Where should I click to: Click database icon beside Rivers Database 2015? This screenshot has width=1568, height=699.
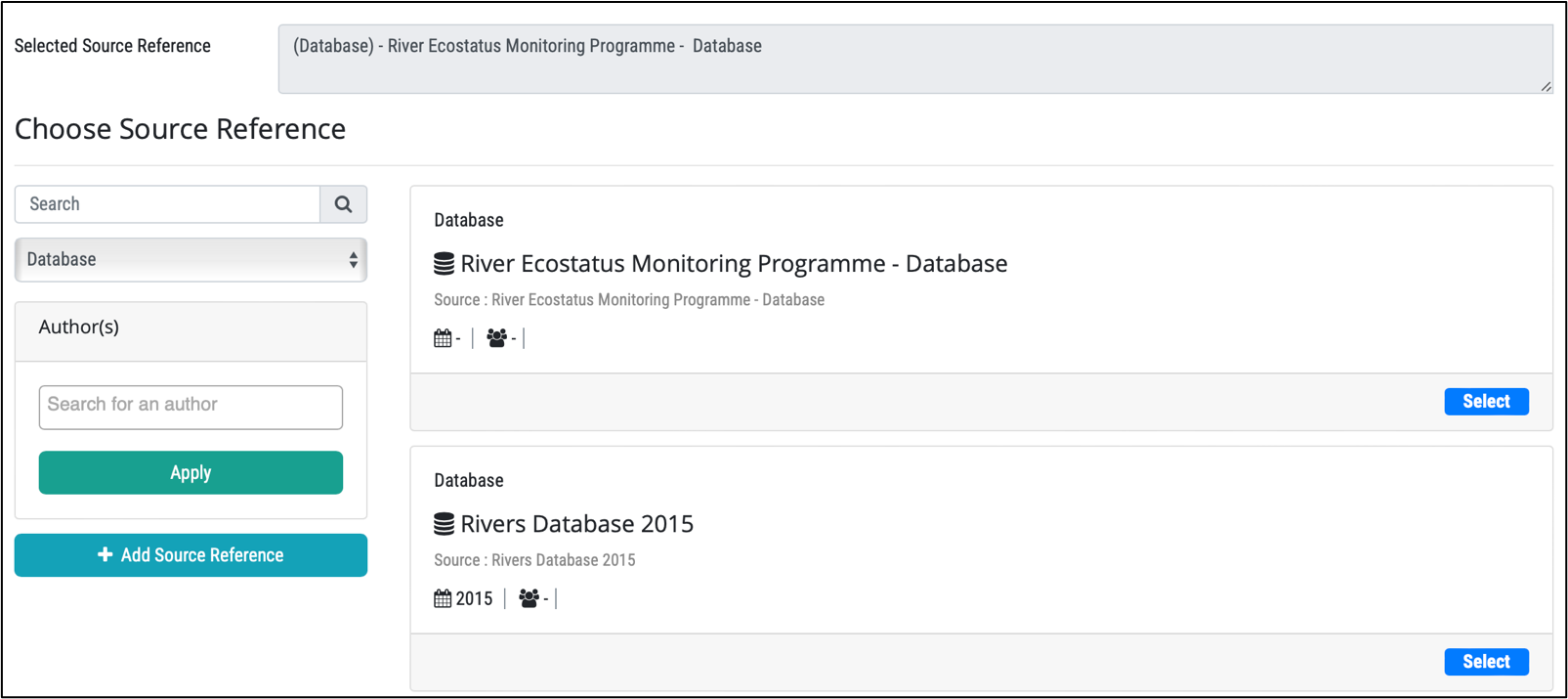[x=444, y=524]
